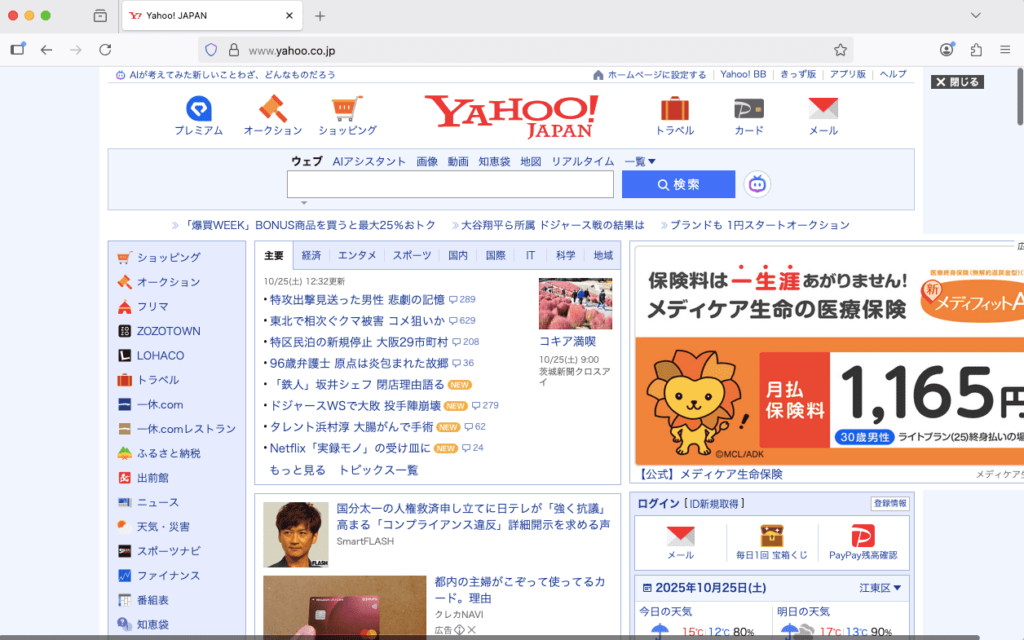Select the スポーツ news tab
1024x640 pixels.
412,255
